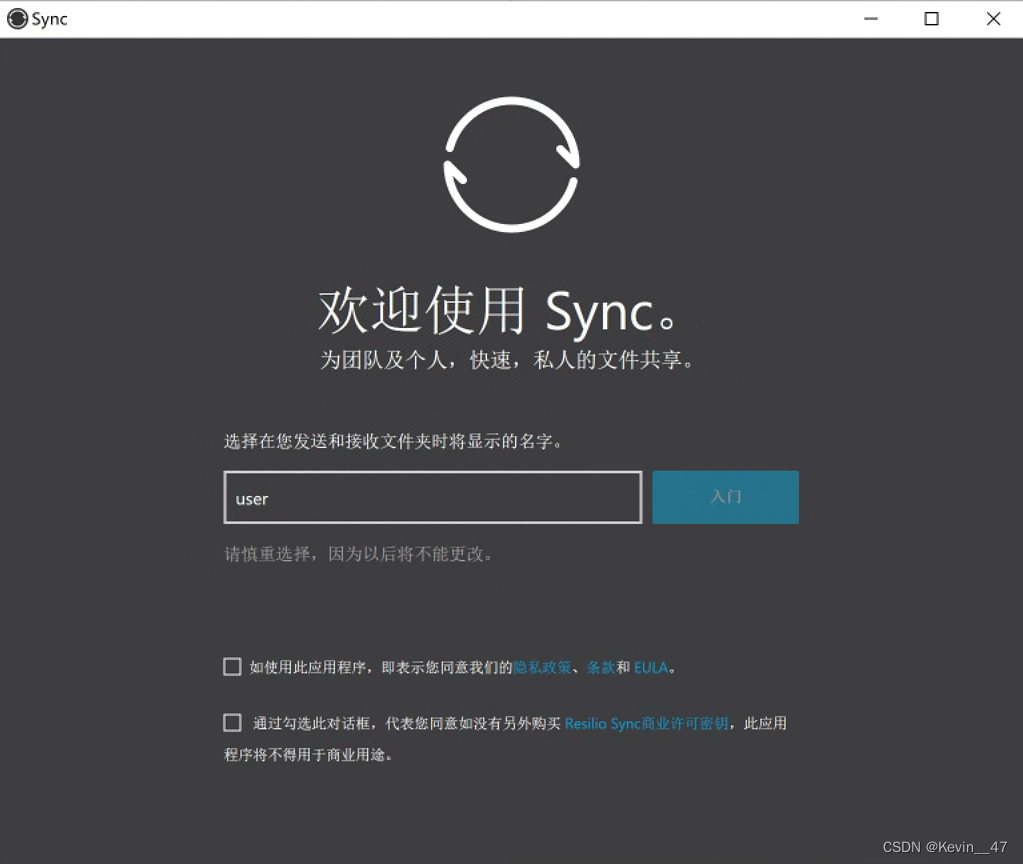Close the Sync window
The height and width of the screenshot is (864, 1023).
[993, 19]
